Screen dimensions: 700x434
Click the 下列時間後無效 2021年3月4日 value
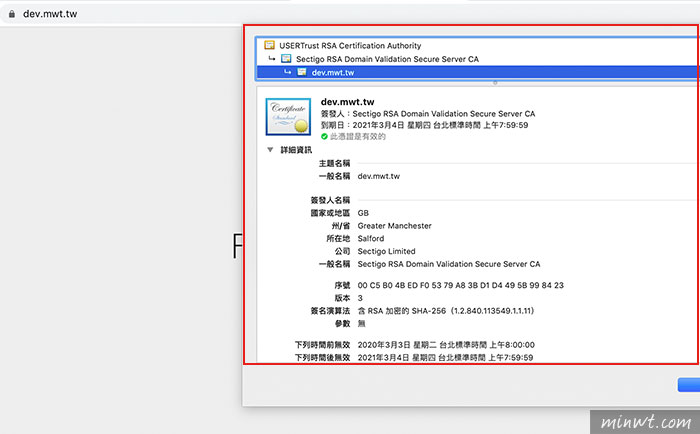coord(445,357)
